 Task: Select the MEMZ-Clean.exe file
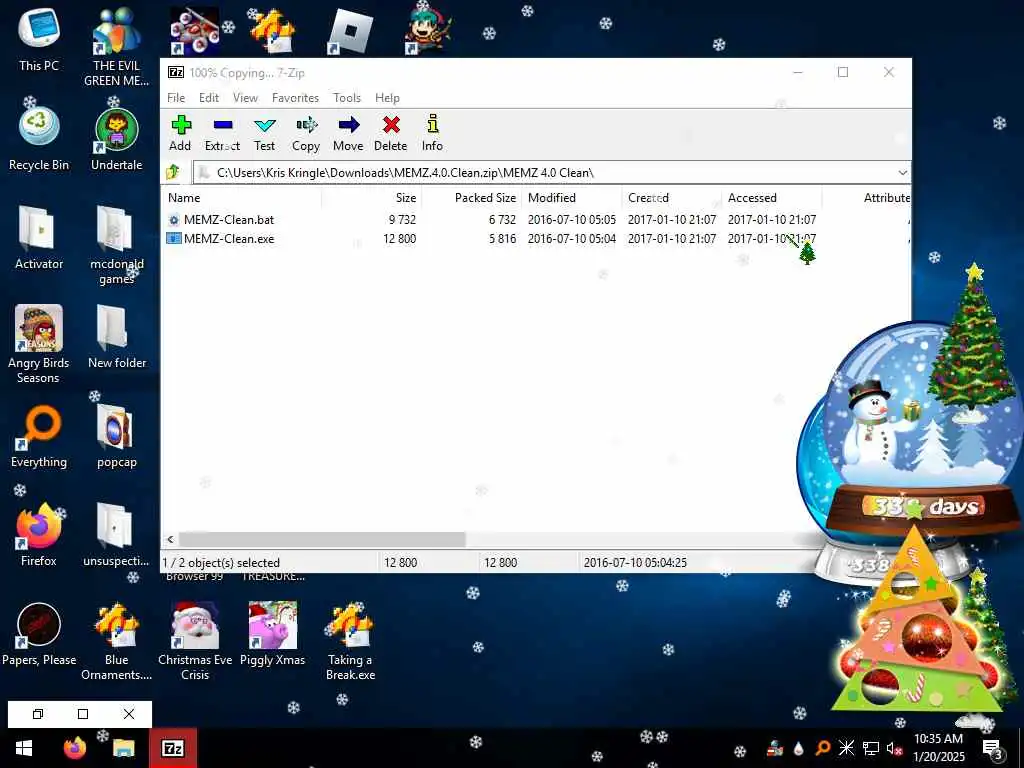(229, 239)
